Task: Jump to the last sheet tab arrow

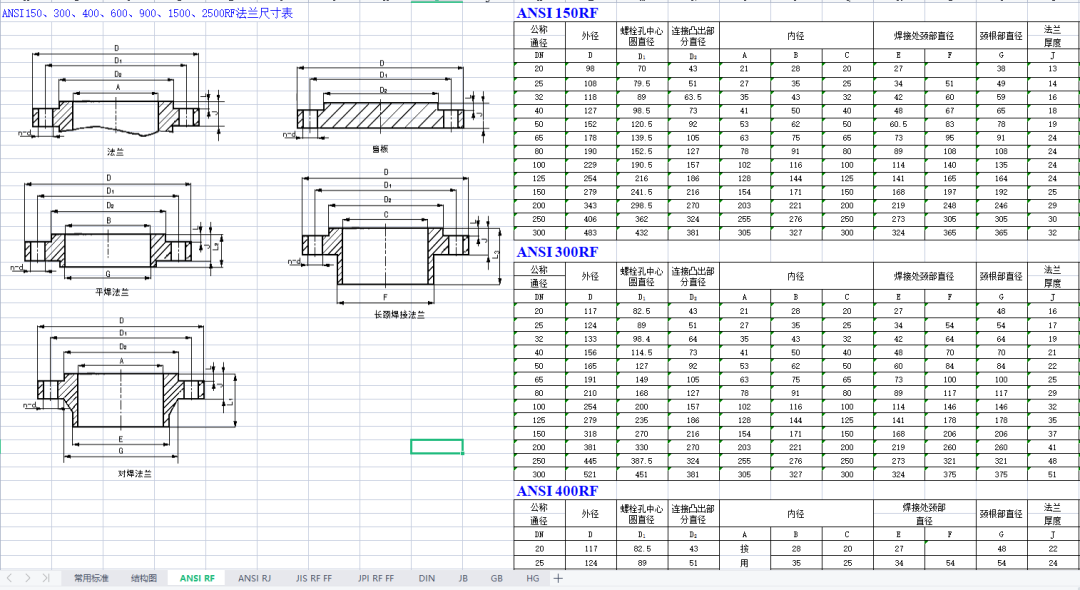Action: [45, 578]
